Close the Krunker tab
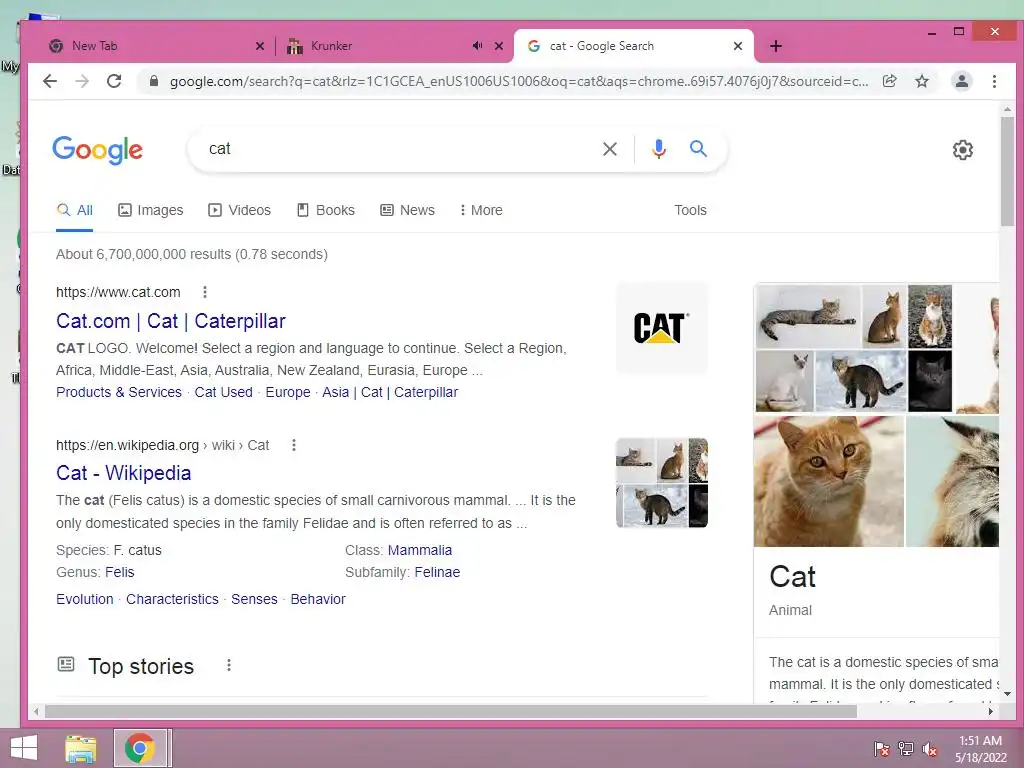This screenshot has height=768, width=1024. [x=499, y=46]
